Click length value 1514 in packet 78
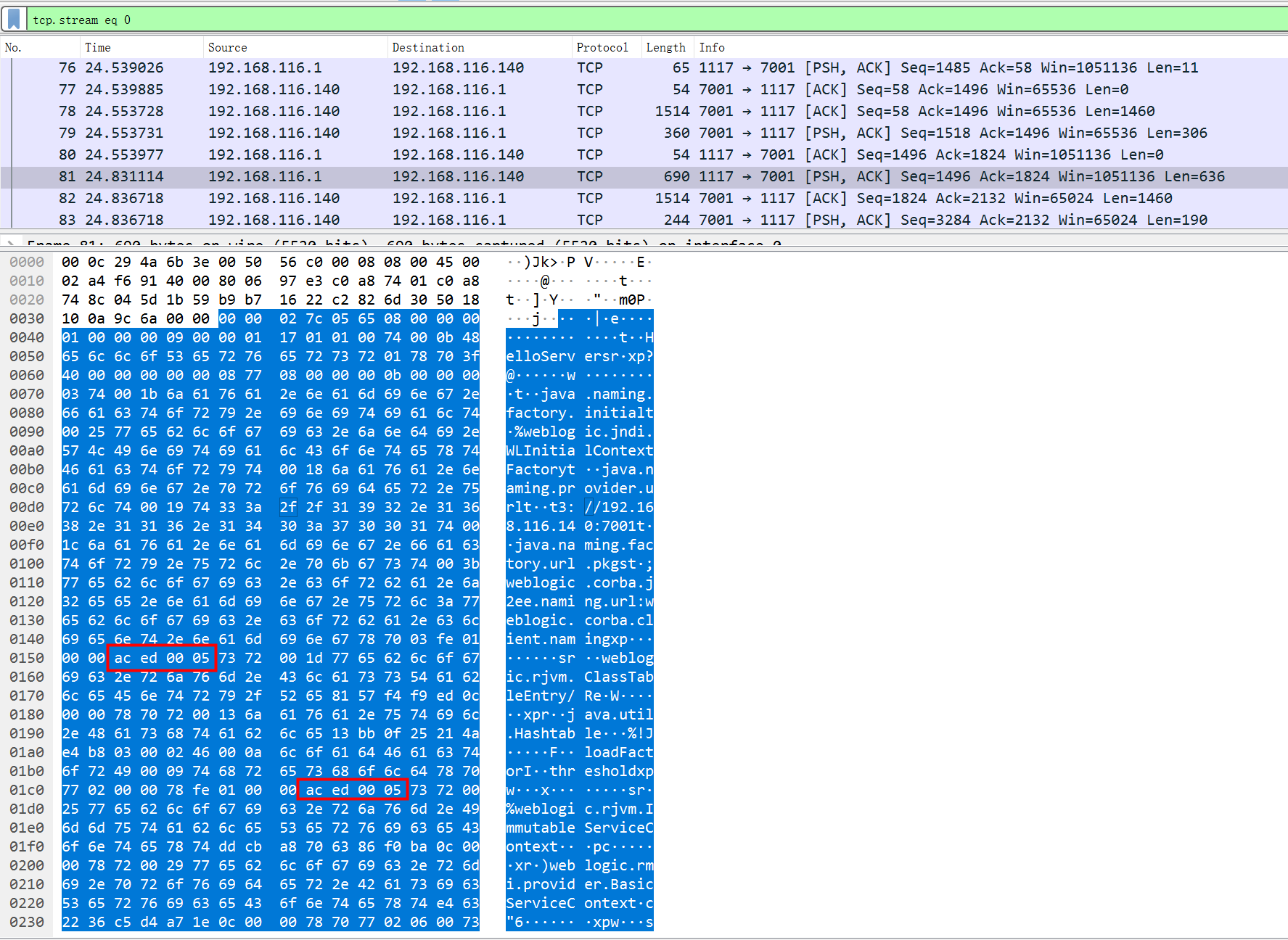1288x940 pixels. tap(672, 111)
